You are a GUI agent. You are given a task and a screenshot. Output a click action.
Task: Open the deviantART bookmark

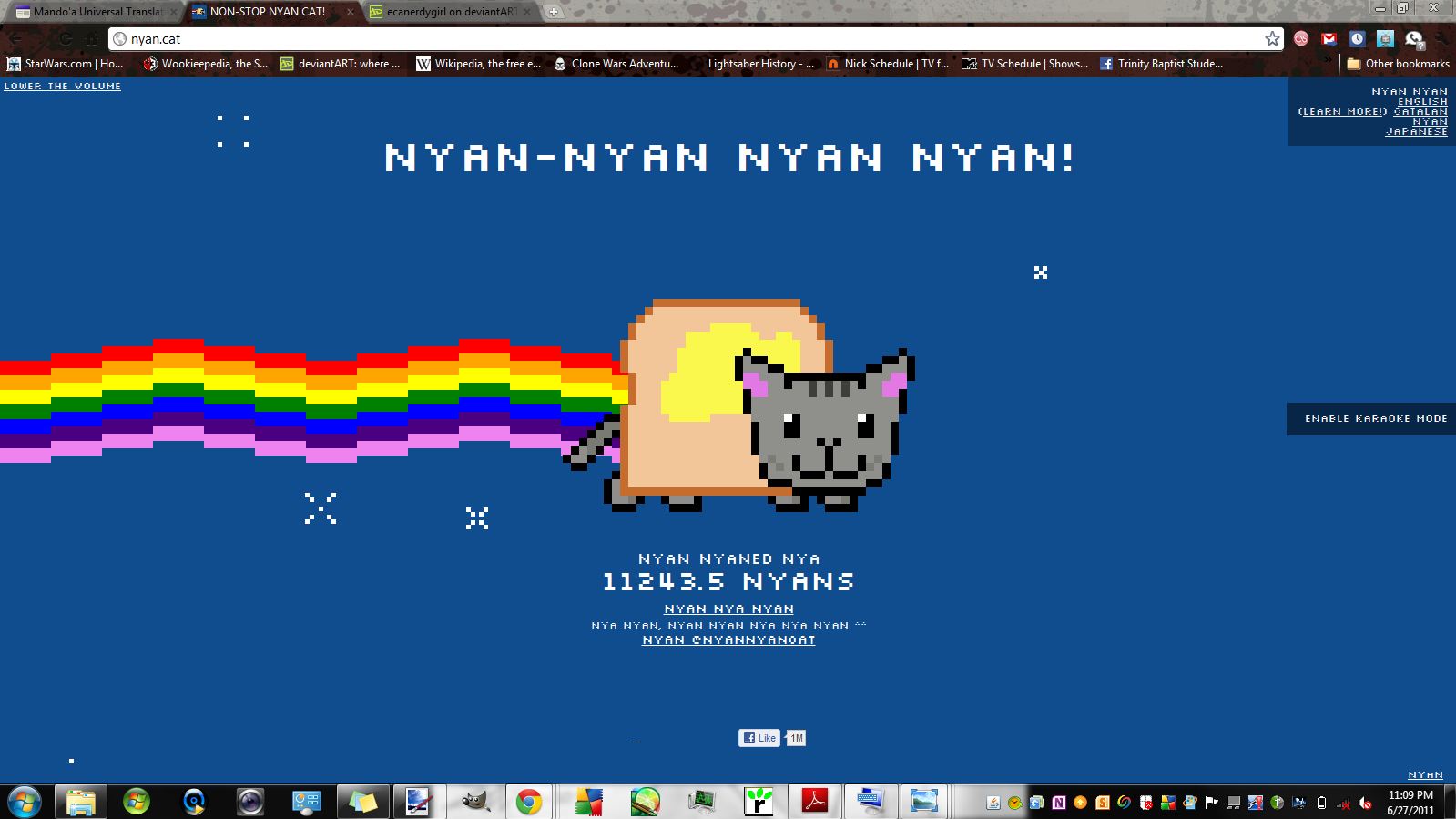coord(340,64)
